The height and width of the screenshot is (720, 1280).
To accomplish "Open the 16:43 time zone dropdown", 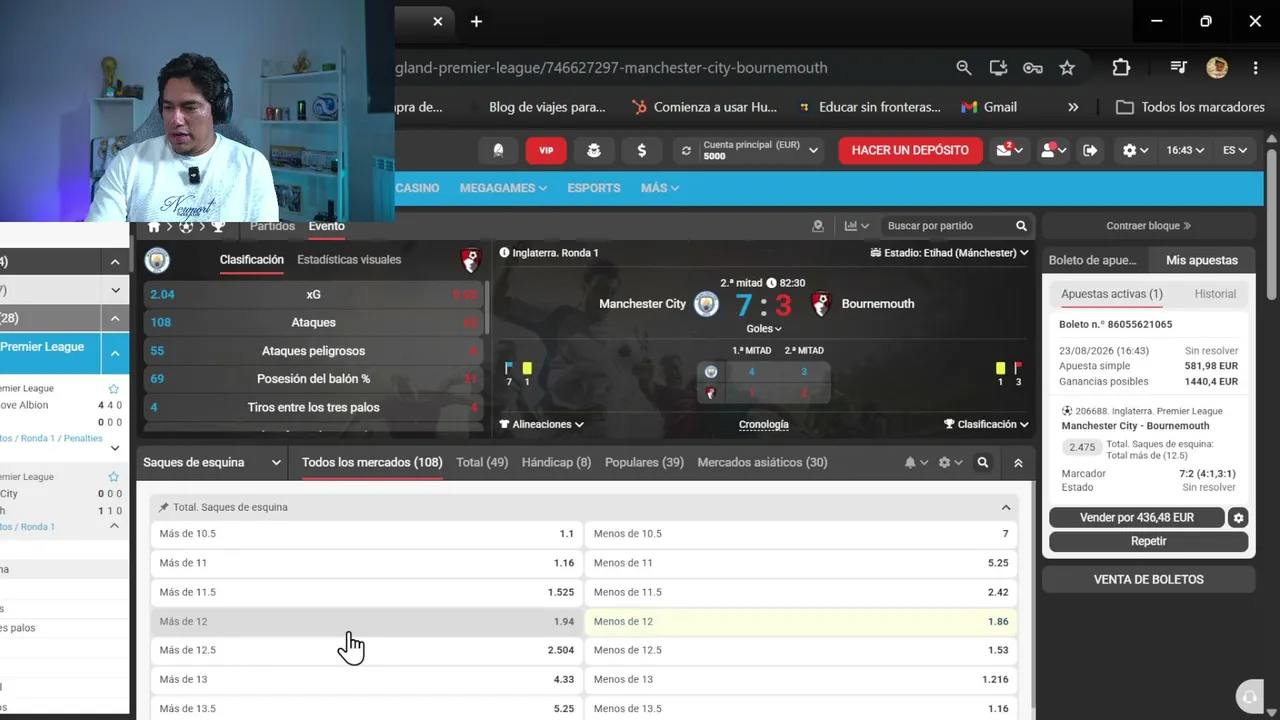I will coord(1184,150).
